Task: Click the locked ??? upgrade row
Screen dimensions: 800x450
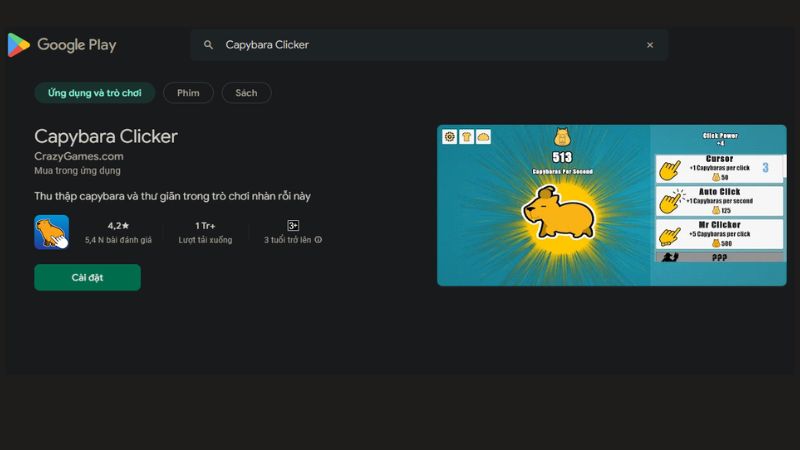Action: (719, 257)
